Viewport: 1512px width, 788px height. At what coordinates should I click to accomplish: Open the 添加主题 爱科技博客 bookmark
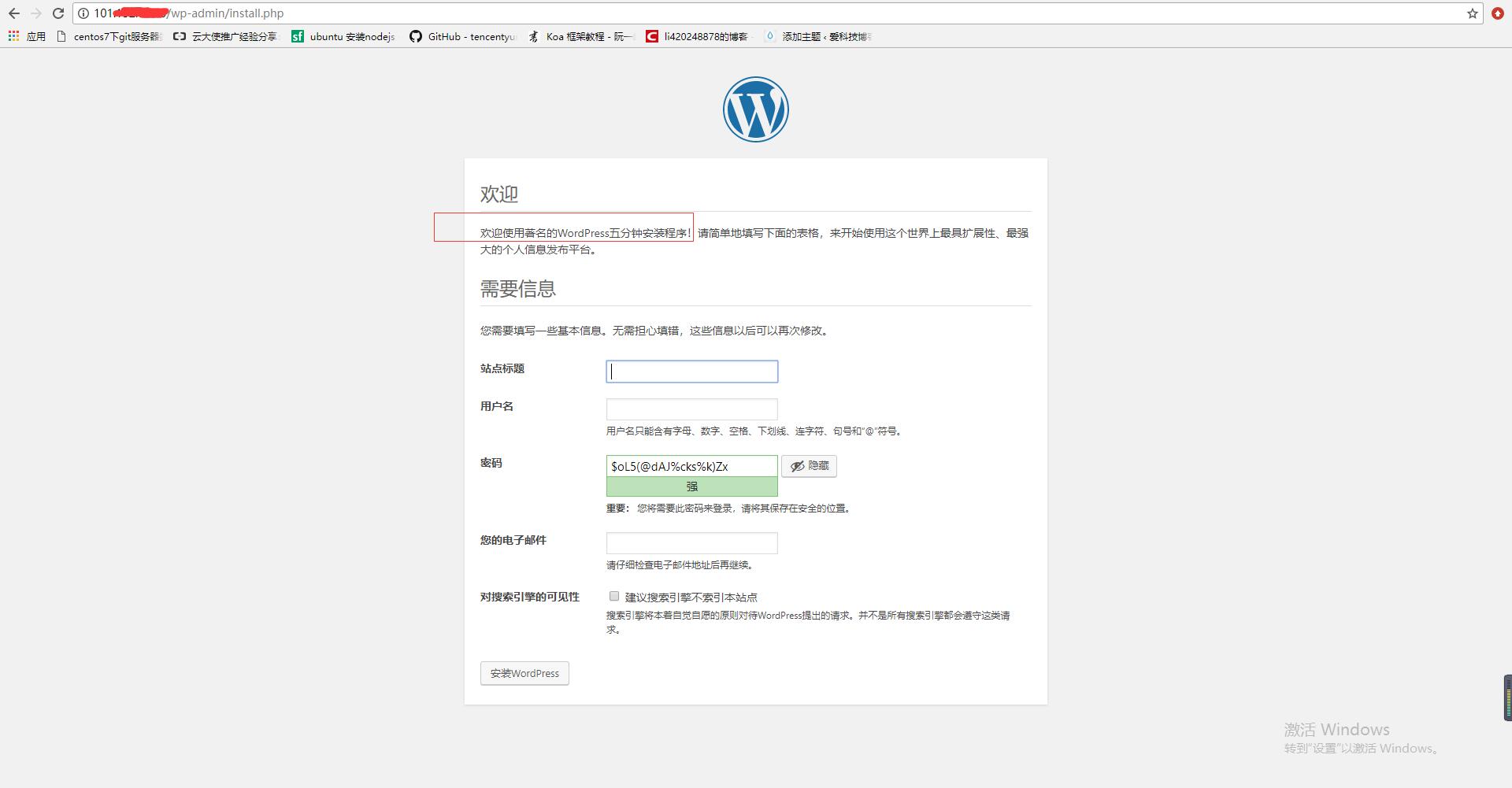[x=817, y=36]
